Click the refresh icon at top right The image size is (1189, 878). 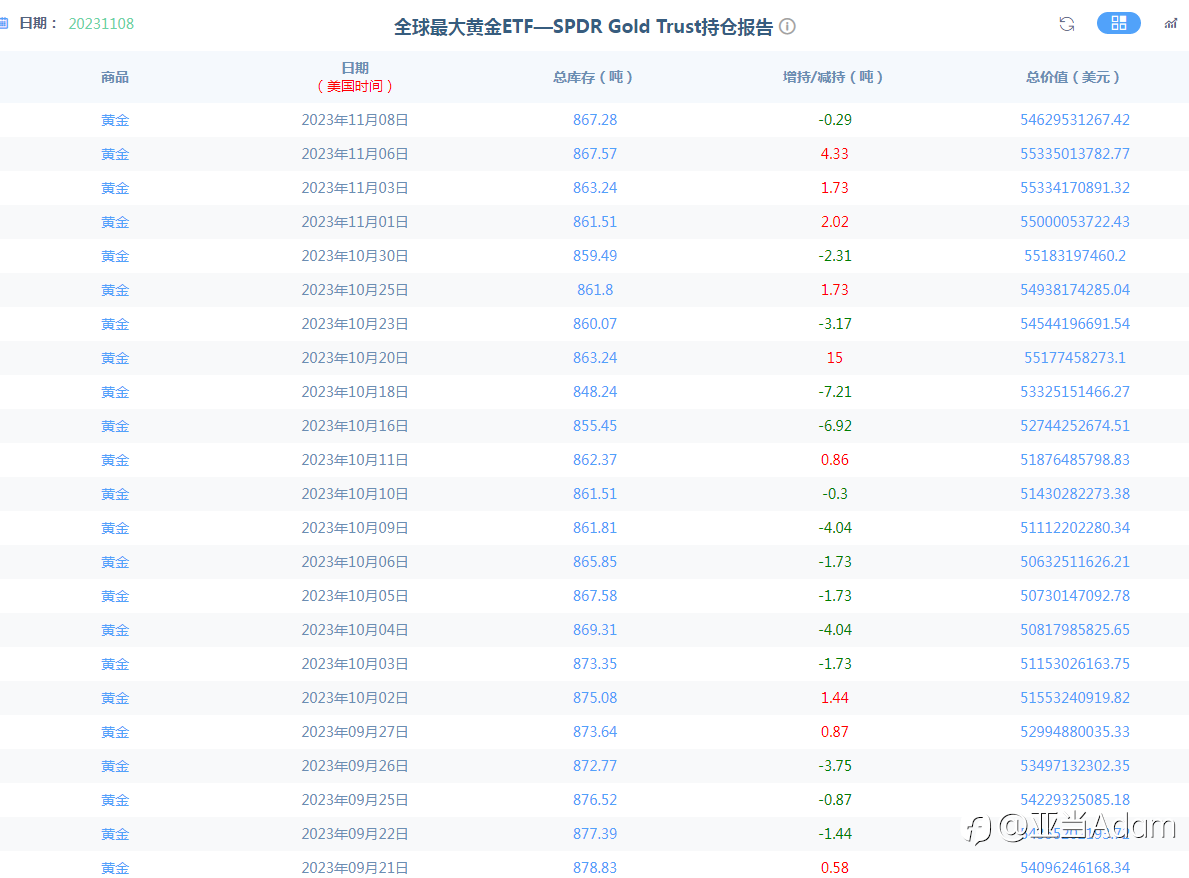[1066, 24]
